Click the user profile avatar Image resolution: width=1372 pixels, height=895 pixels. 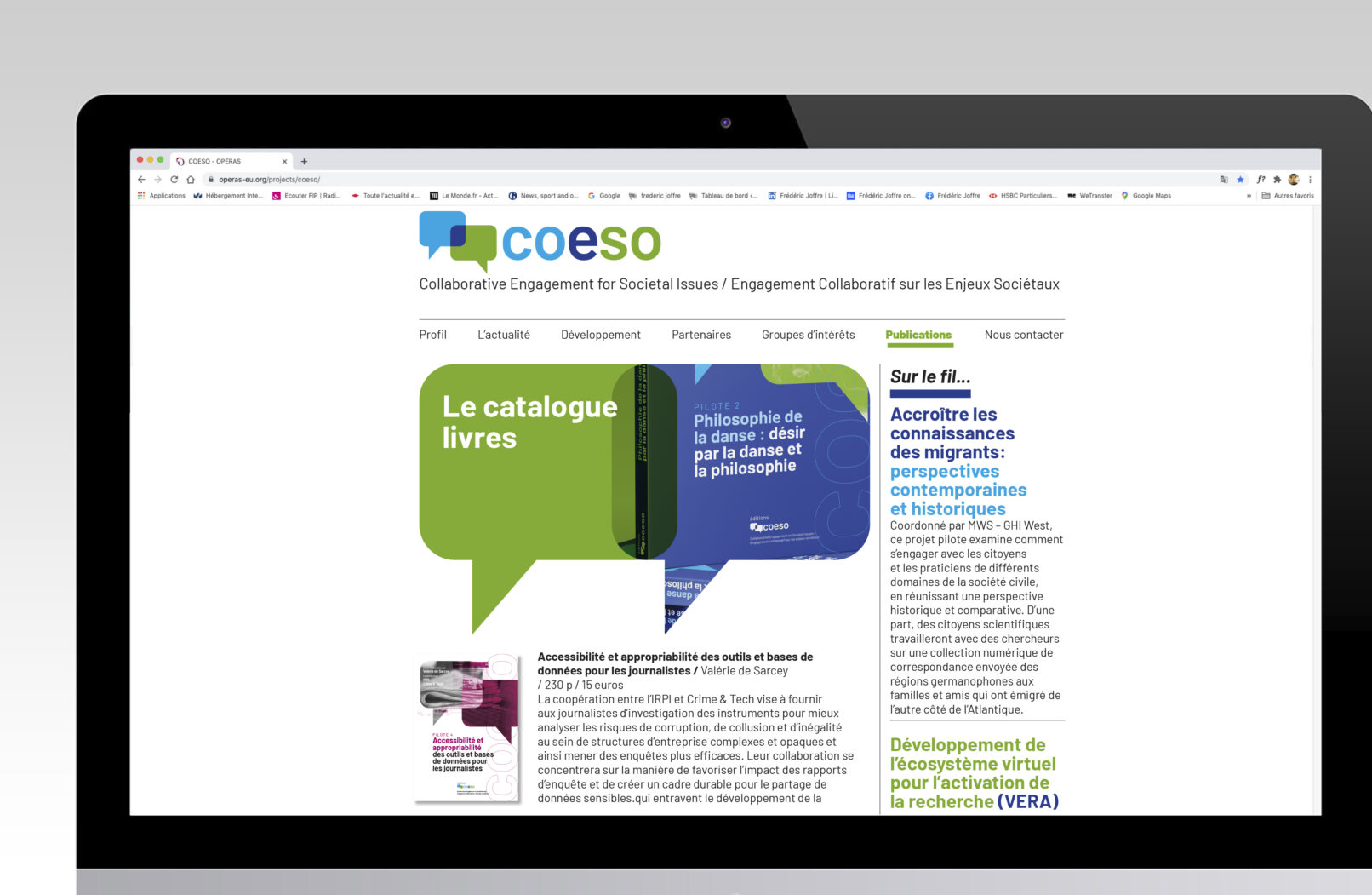(x=1294, y=180)
